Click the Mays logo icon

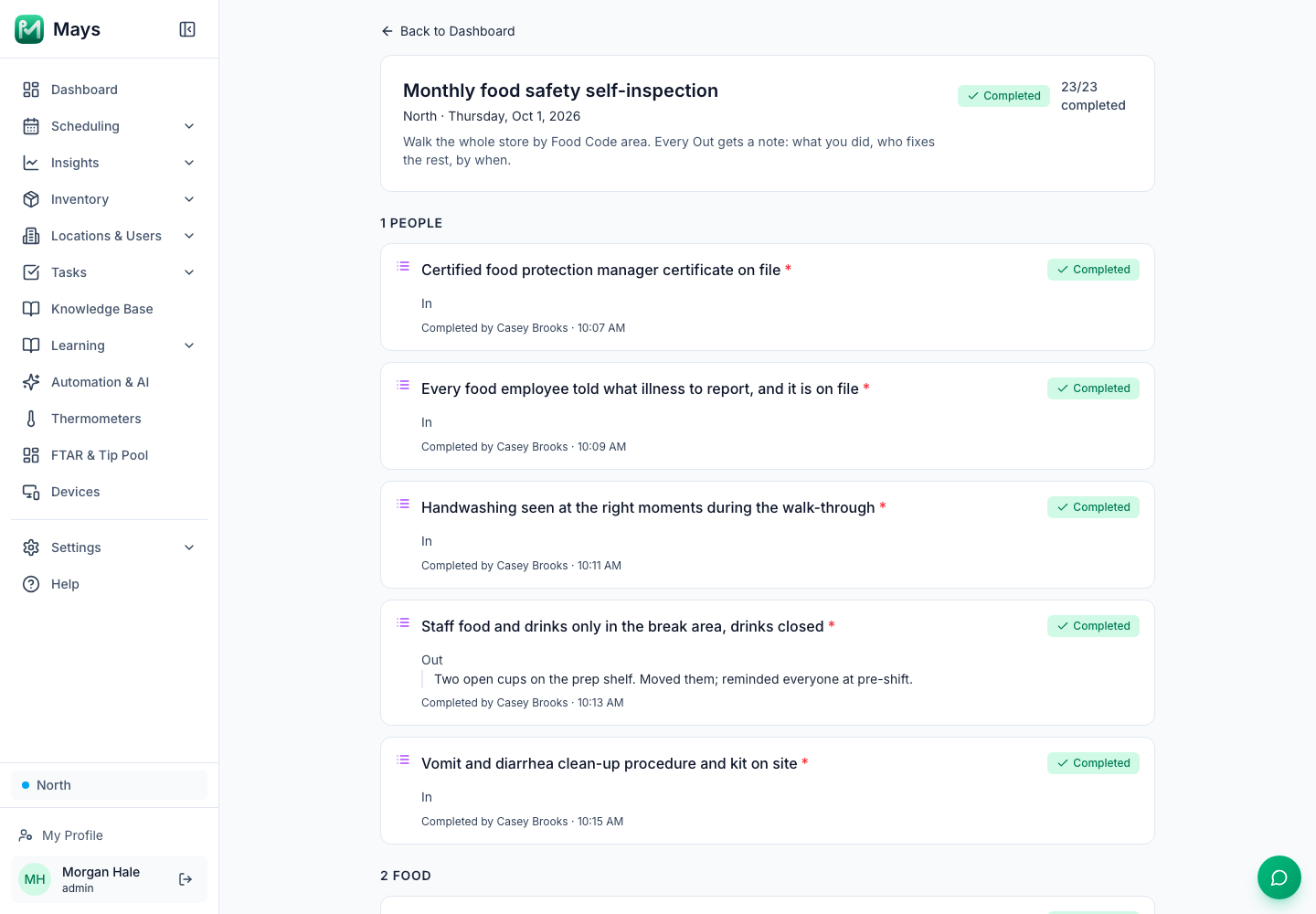pyautogui.click(x=29, y=29)
